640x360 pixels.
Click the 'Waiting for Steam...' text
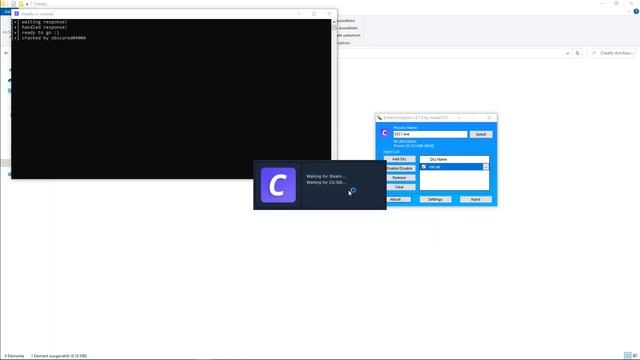[326, 176]
